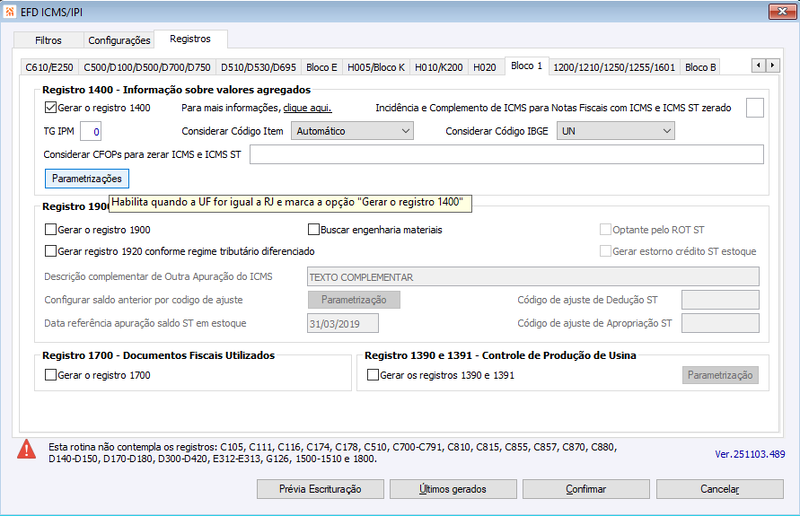Open the H005/Bloco K sub-tab

(376, 67)
